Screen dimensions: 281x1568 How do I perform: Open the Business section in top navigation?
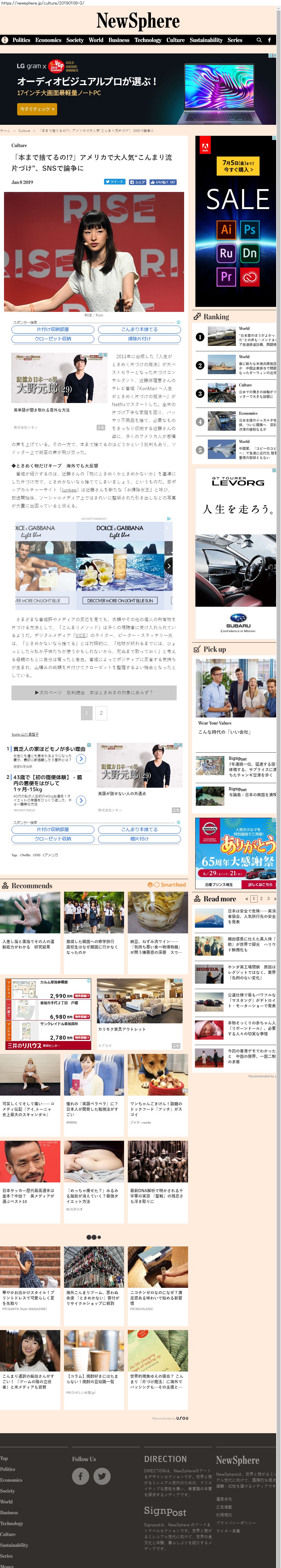(119, 40)
